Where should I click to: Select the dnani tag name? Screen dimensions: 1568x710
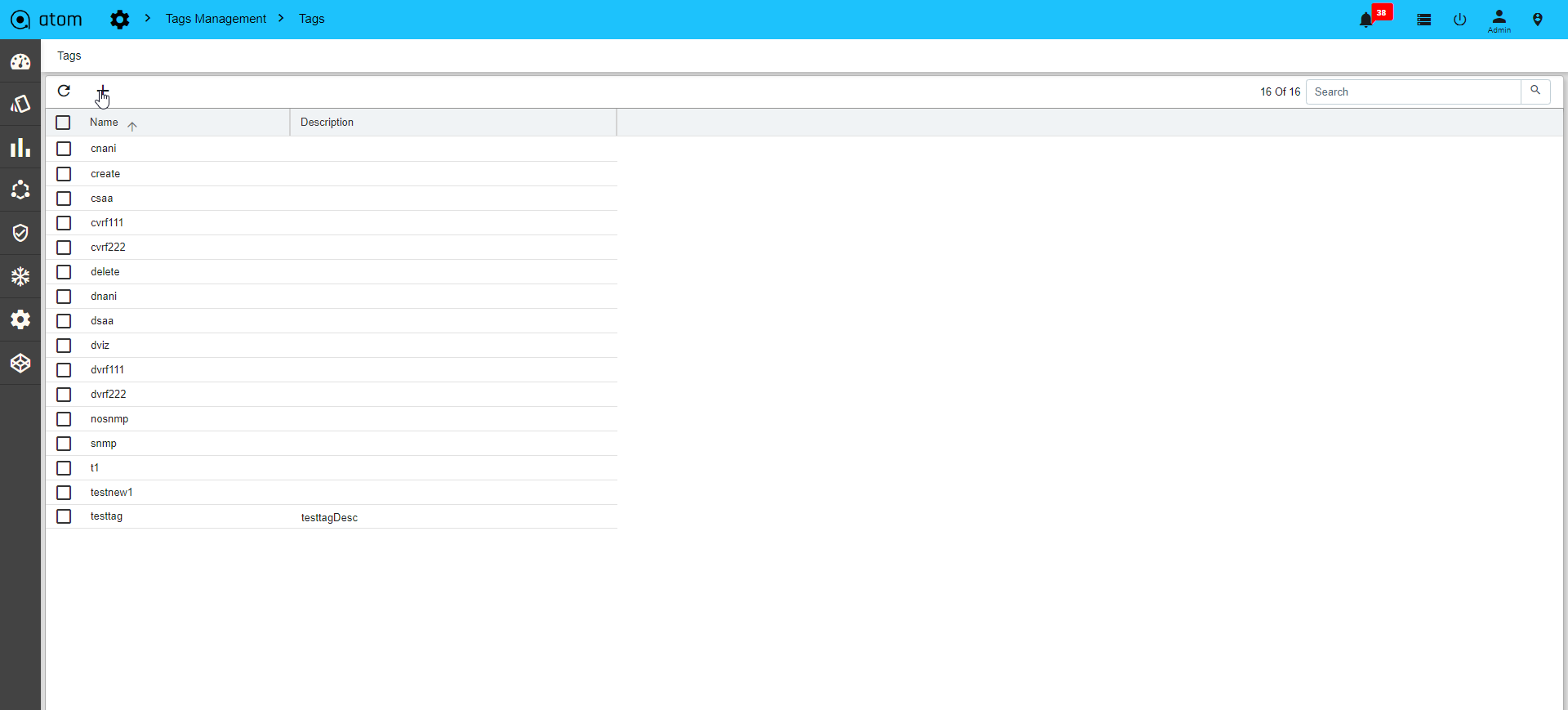coord(104,297)
